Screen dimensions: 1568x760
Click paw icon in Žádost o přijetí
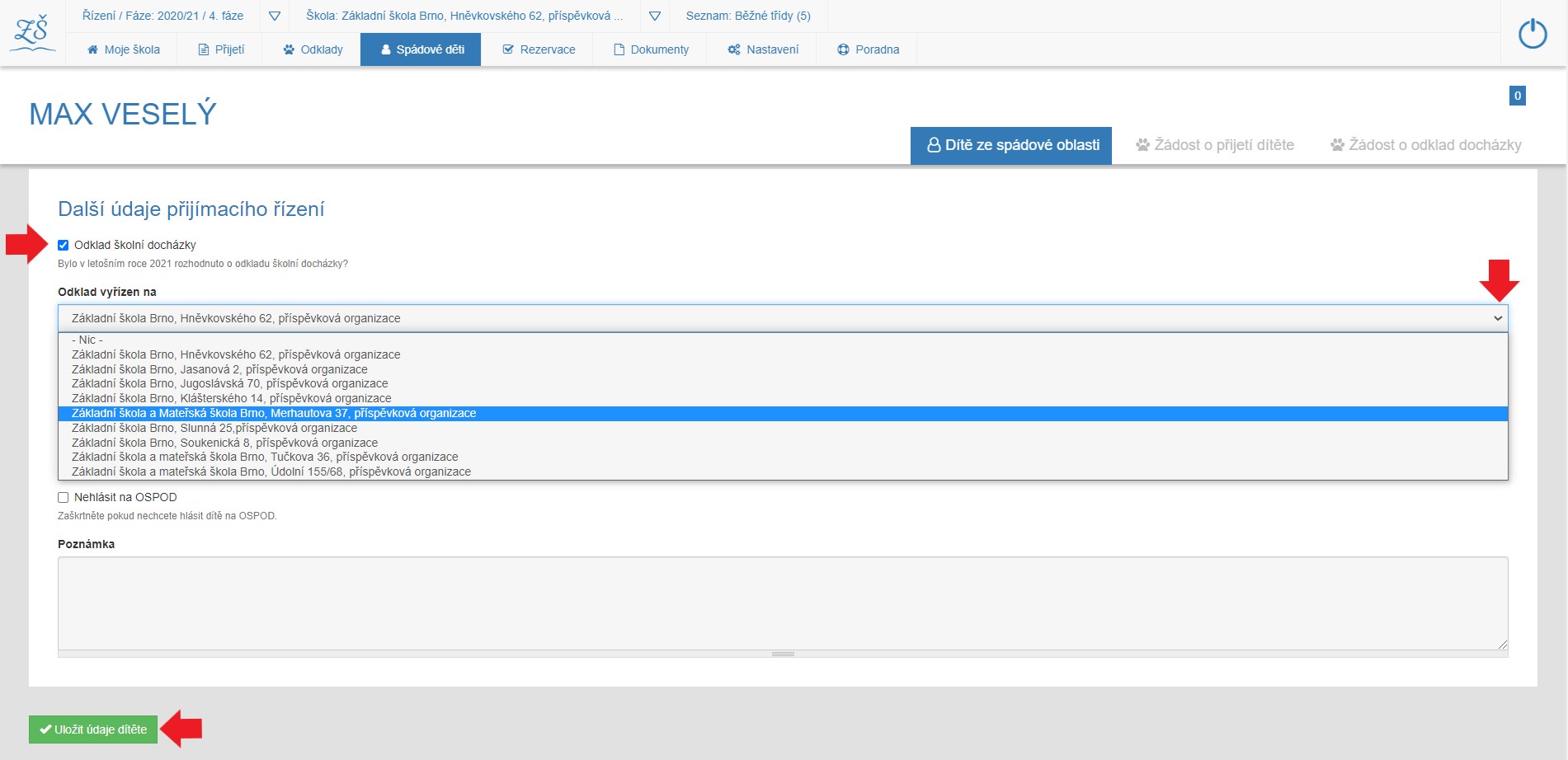tap(1142, 145)
